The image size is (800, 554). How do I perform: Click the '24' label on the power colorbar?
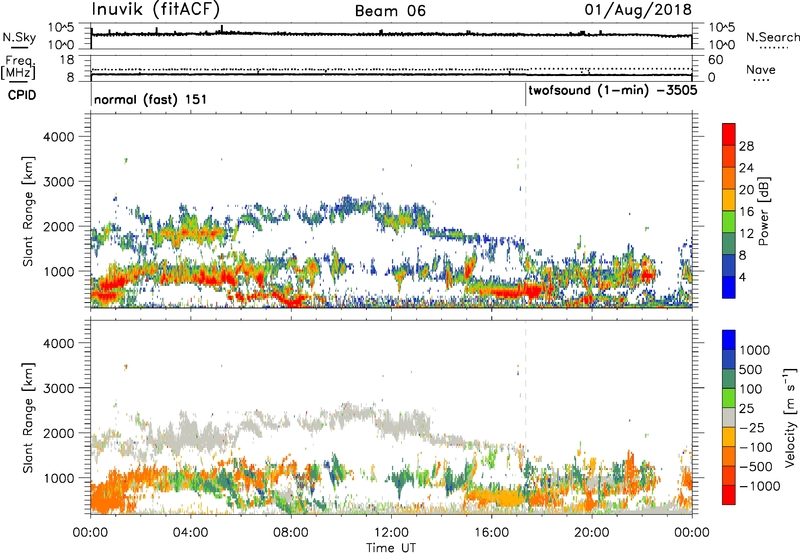pyautogui.click(x=746, y=168)
